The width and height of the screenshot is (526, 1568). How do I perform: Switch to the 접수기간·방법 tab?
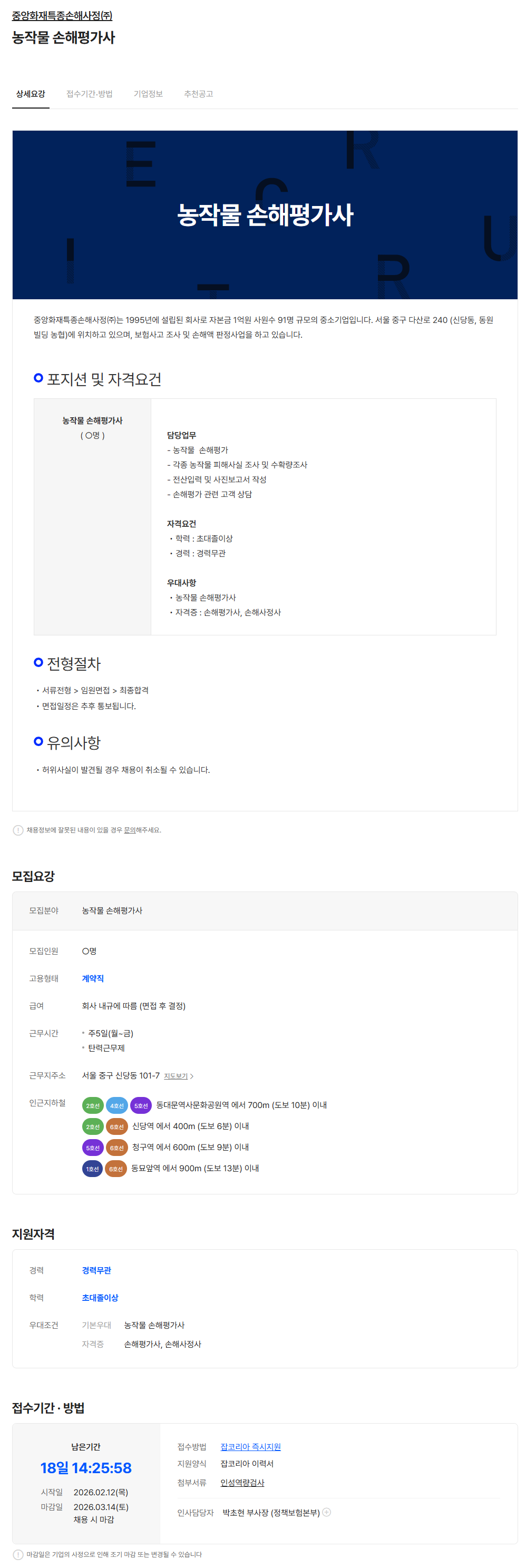tap(90, 94)
